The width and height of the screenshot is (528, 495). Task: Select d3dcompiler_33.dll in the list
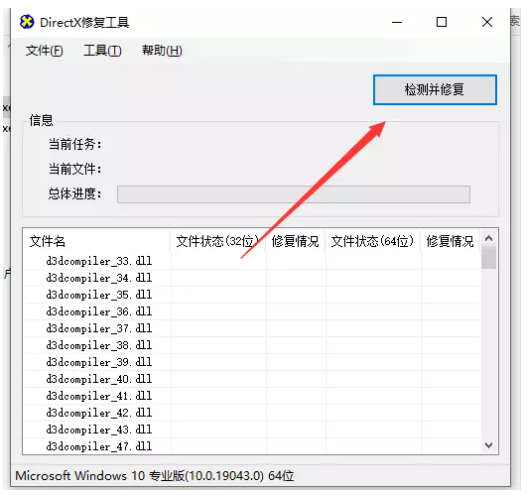coord(99,261)
